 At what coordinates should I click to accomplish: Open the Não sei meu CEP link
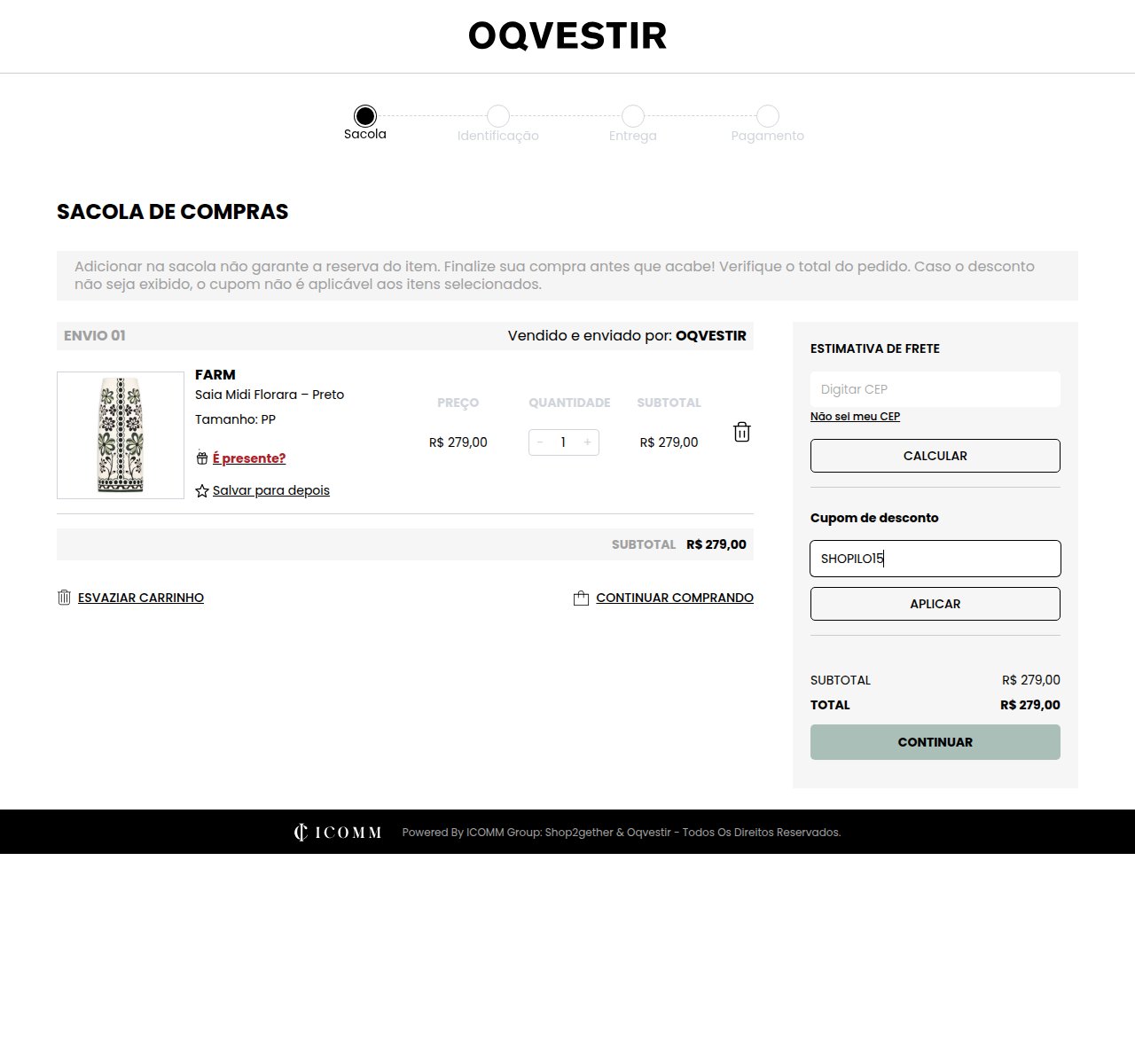tap(855, 417)
